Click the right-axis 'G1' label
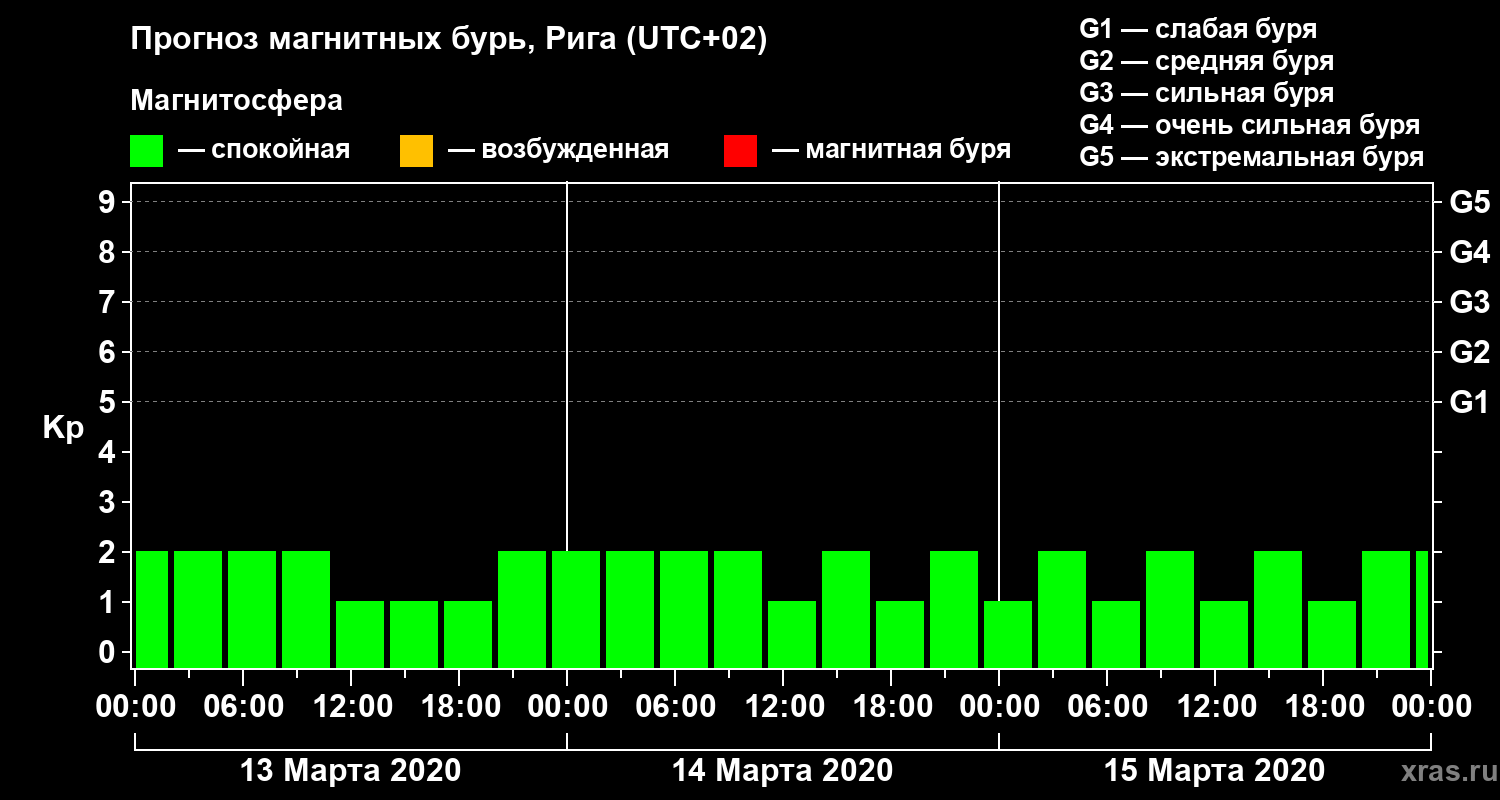The height and width of the screenshot is (800, 1500). 1470,402
